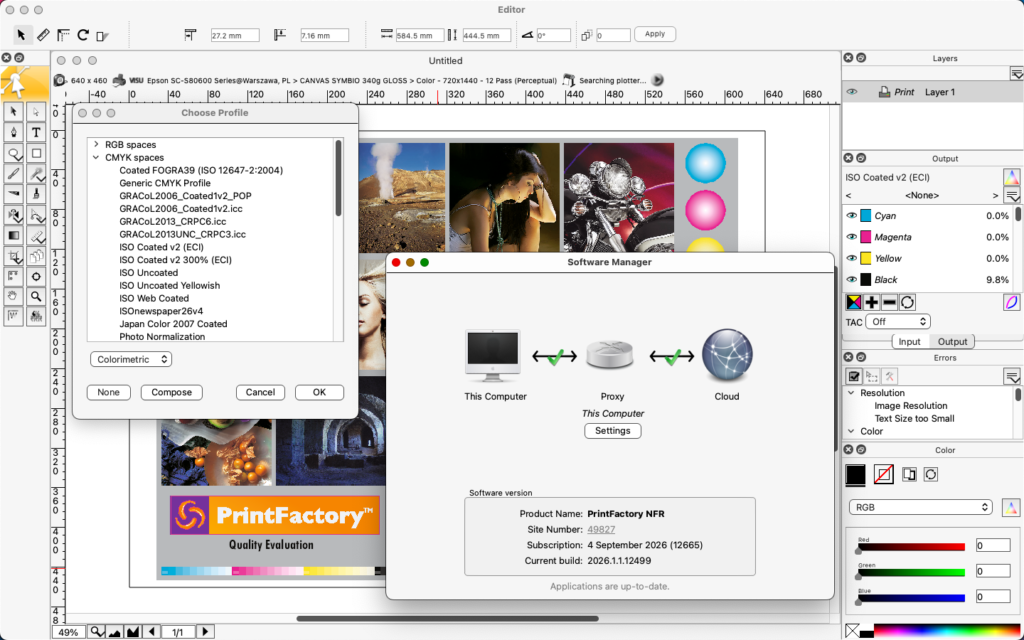Toggle visibility of Magenta channel
The width and height of the screenshot is (1024, 640).
pos(852,237)
